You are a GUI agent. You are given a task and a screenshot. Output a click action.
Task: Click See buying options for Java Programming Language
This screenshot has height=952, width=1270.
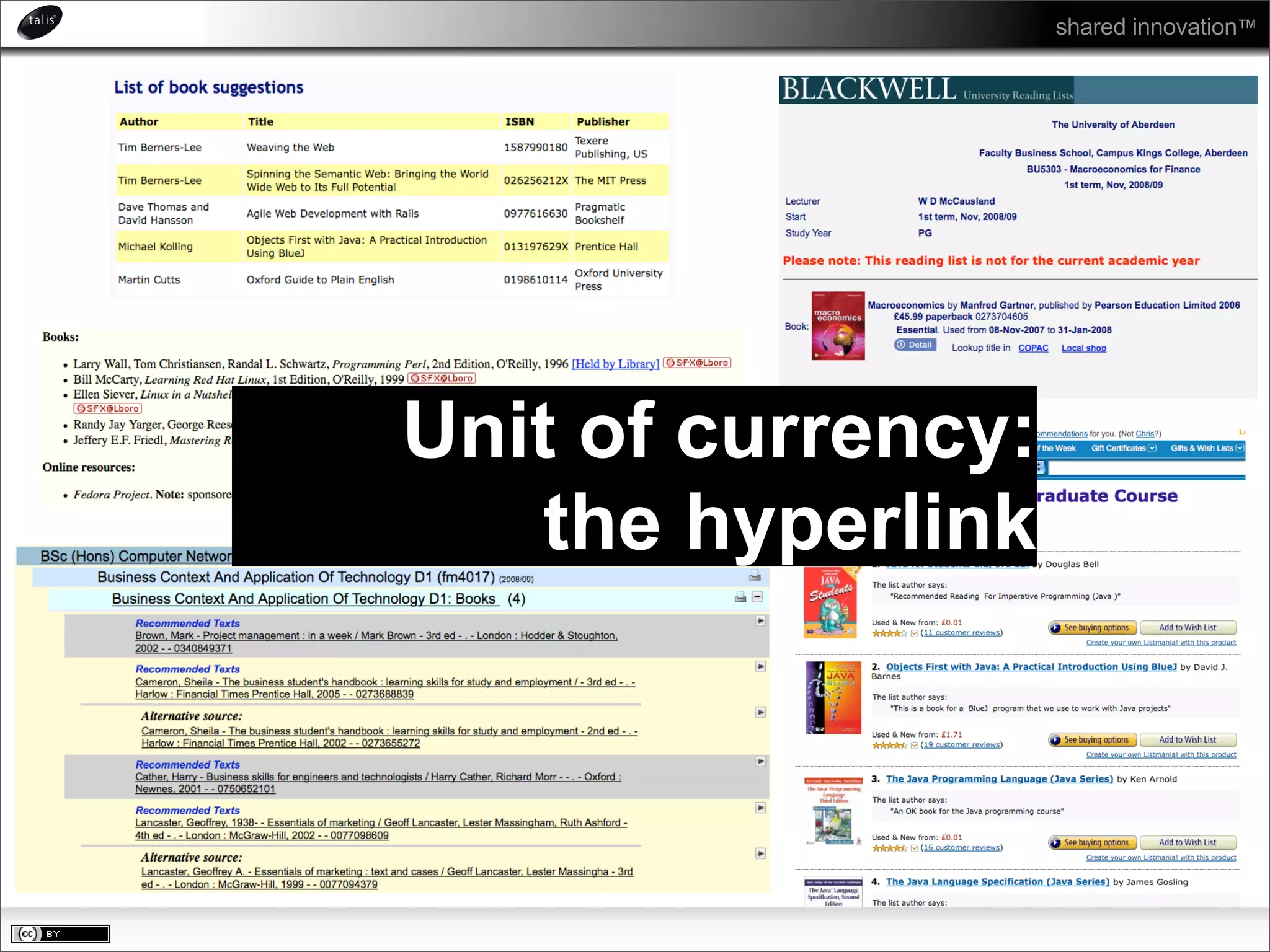click(1093, 843)
